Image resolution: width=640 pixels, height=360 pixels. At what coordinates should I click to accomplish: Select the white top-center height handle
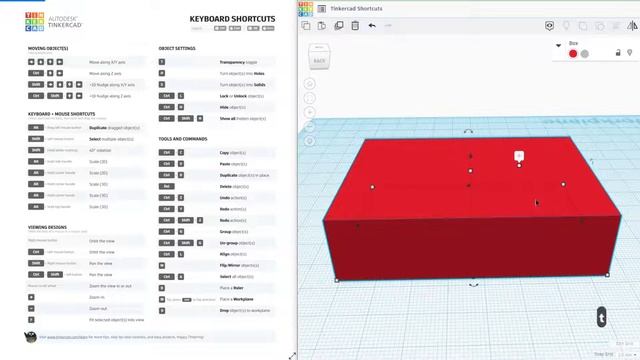pos(470,171)
